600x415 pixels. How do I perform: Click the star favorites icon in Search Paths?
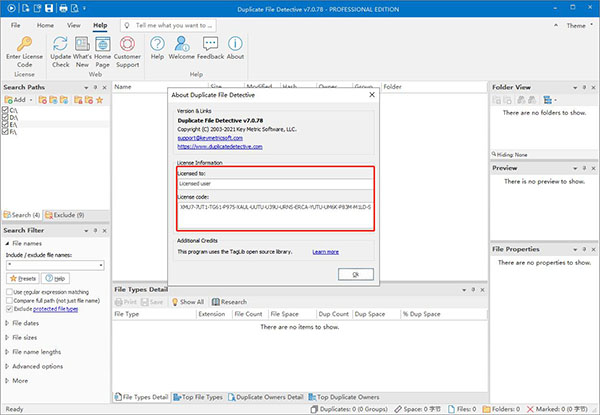99,100
